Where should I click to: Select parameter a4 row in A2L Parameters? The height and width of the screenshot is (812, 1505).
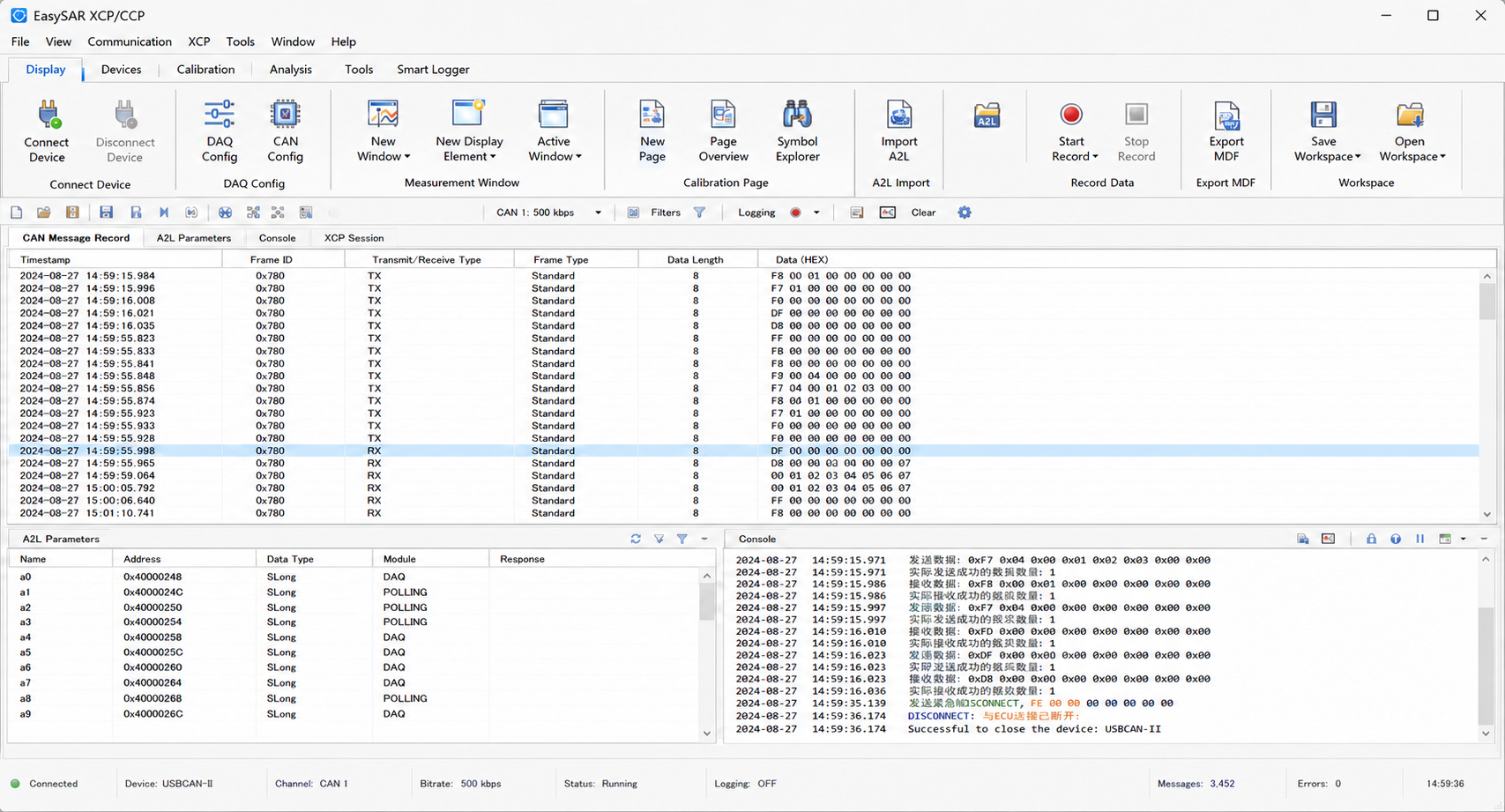click(x=357, y=637)
